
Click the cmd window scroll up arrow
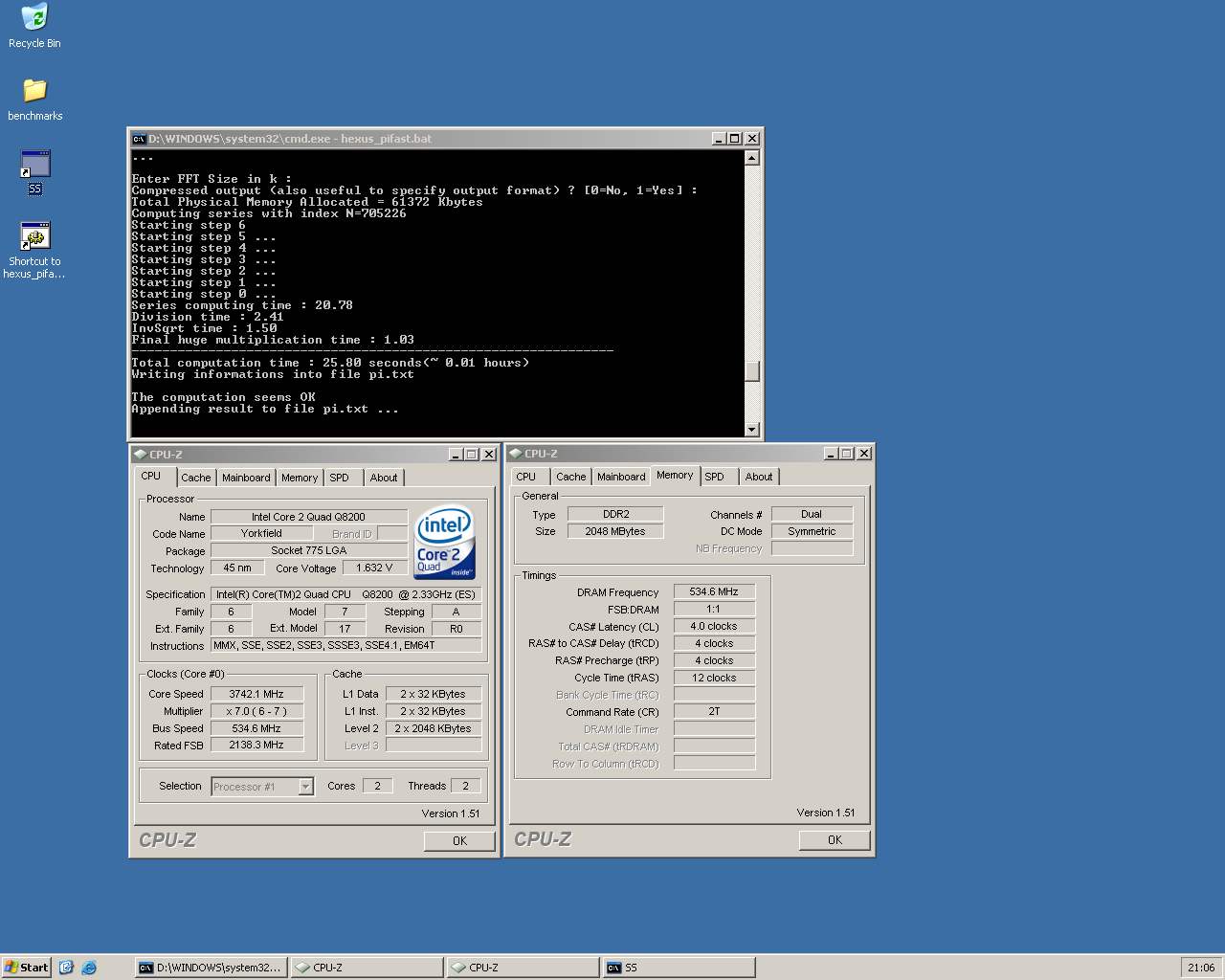(752, 158)
